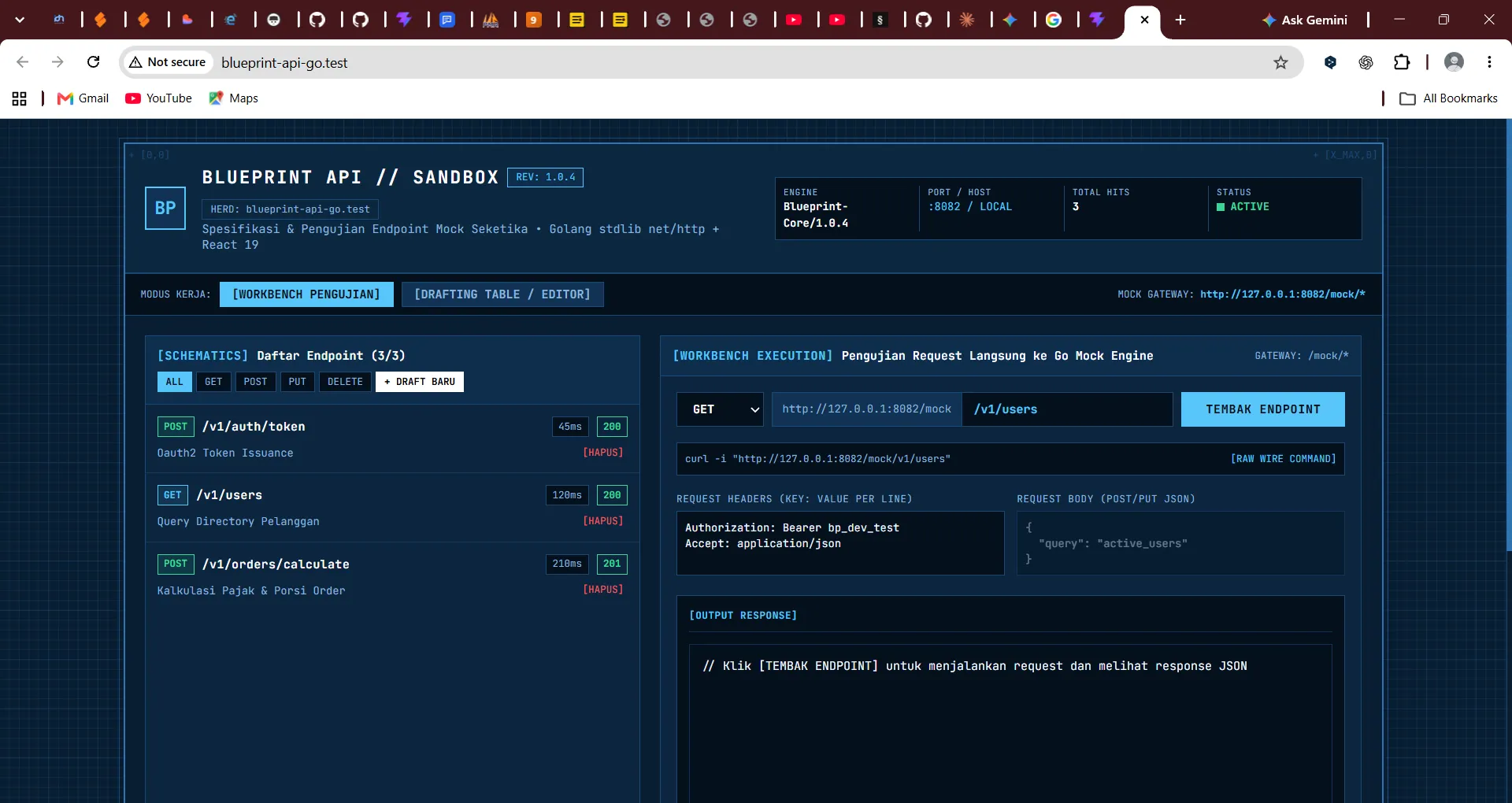Viewport: 1512px width, 803px height.
Task: Click the + DRAFT BARU button
Action: coord(420,382)
